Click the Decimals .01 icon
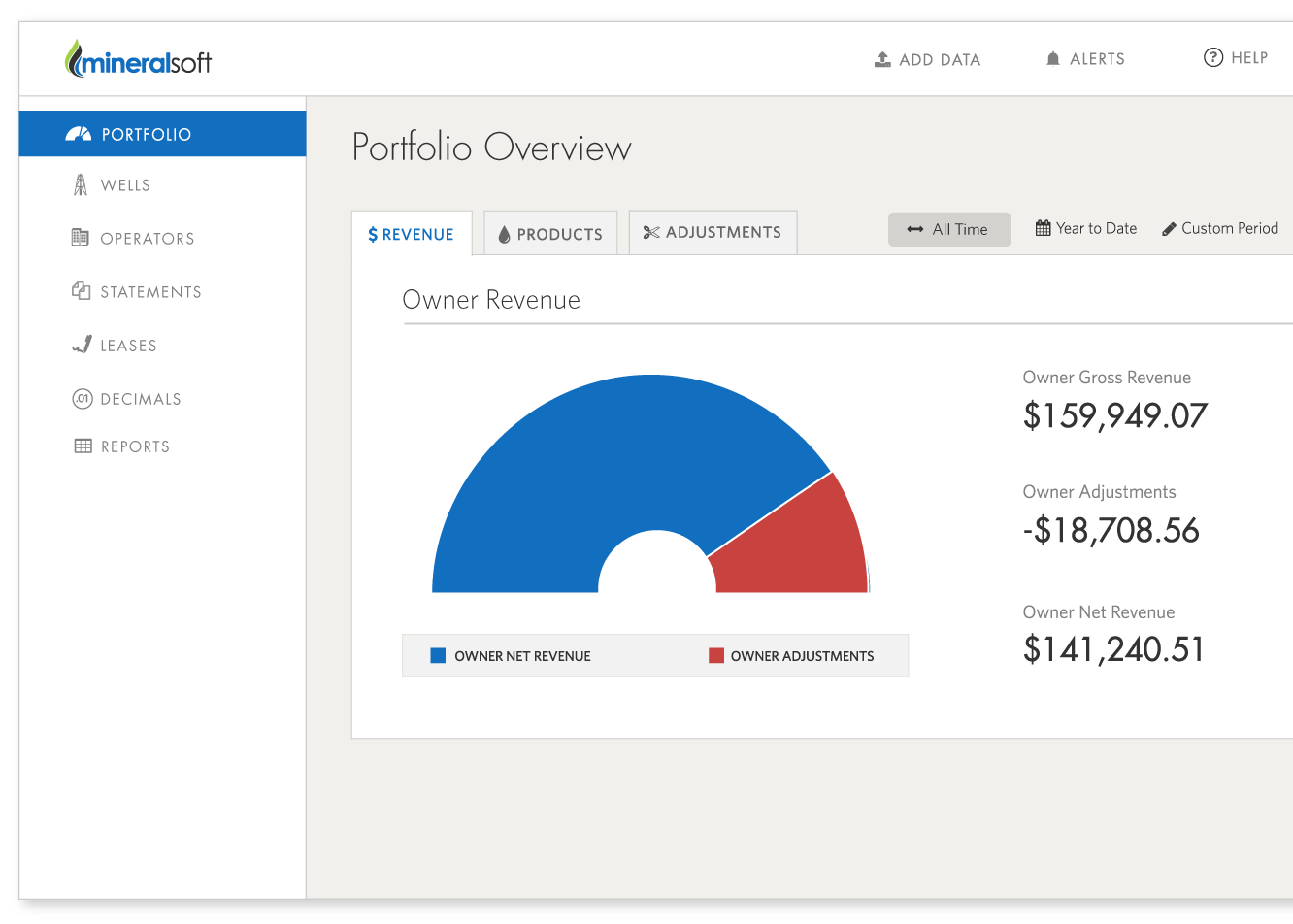This screenshot has width=1293, height=924. [x=82, y=399]
